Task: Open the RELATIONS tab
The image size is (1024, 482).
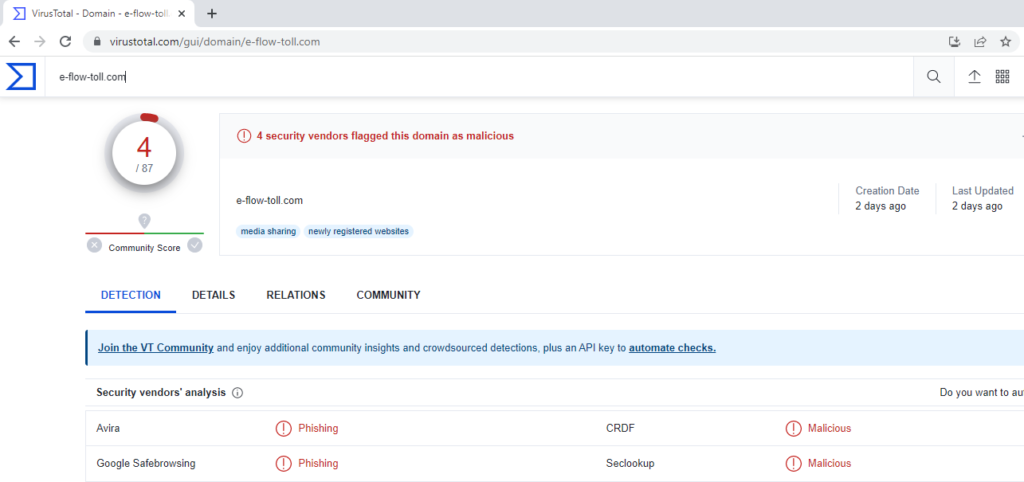Action: [x=296, y=295]
